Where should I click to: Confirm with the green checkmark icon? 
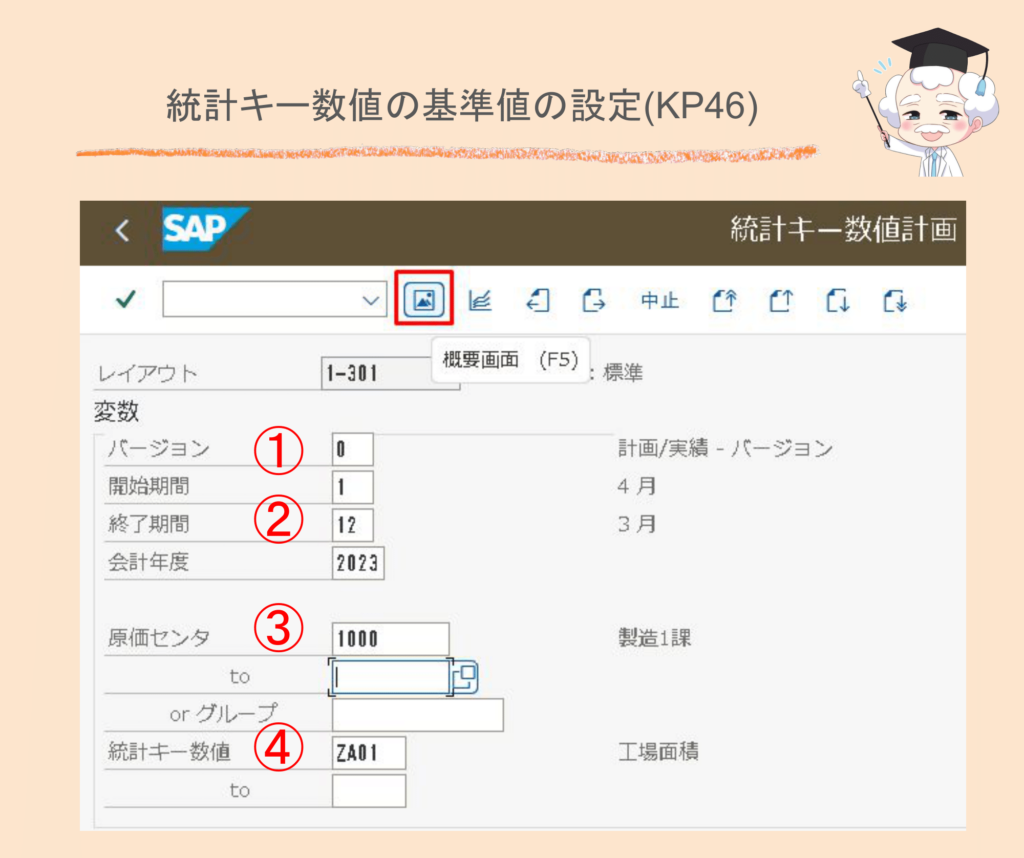tap(124, 299)
